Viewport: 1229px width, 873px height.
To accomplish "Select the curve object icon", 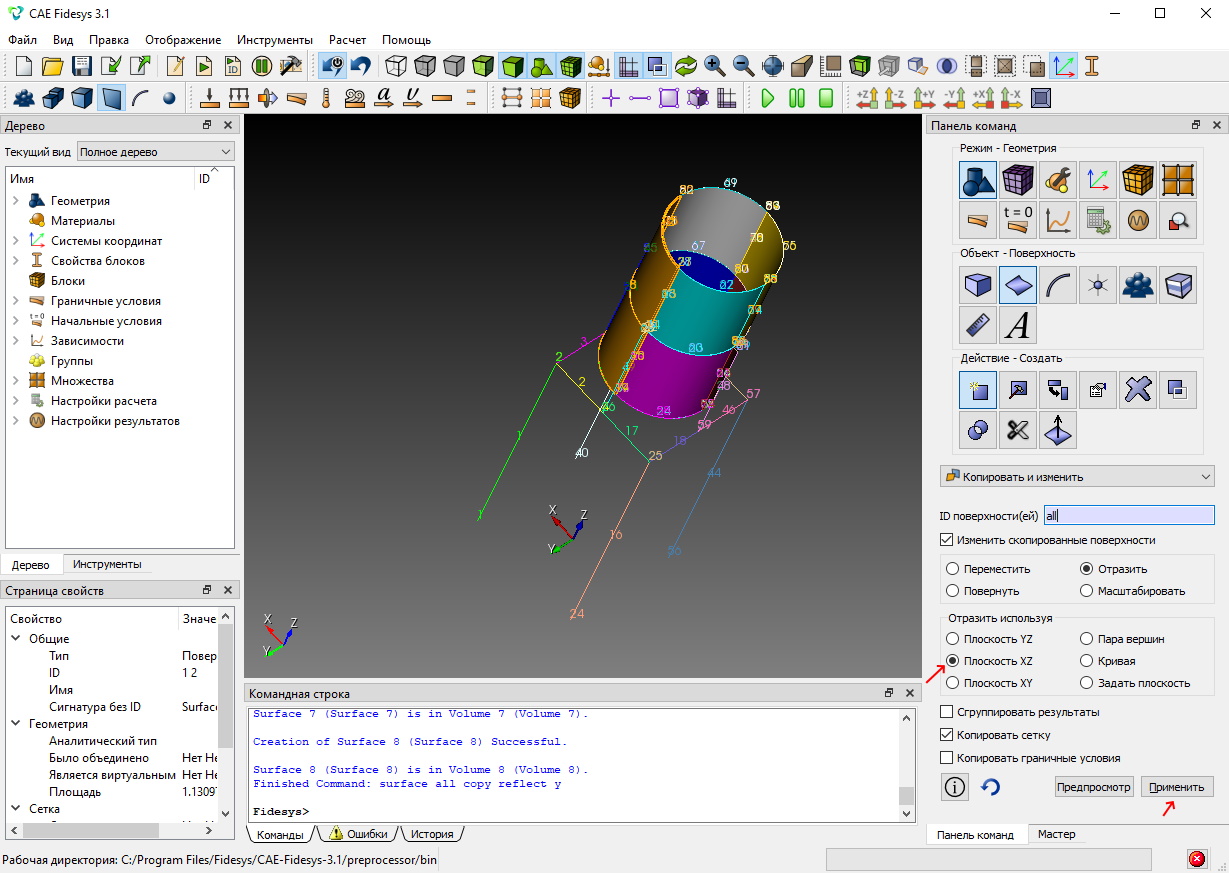I will (x=1057, y=286).
